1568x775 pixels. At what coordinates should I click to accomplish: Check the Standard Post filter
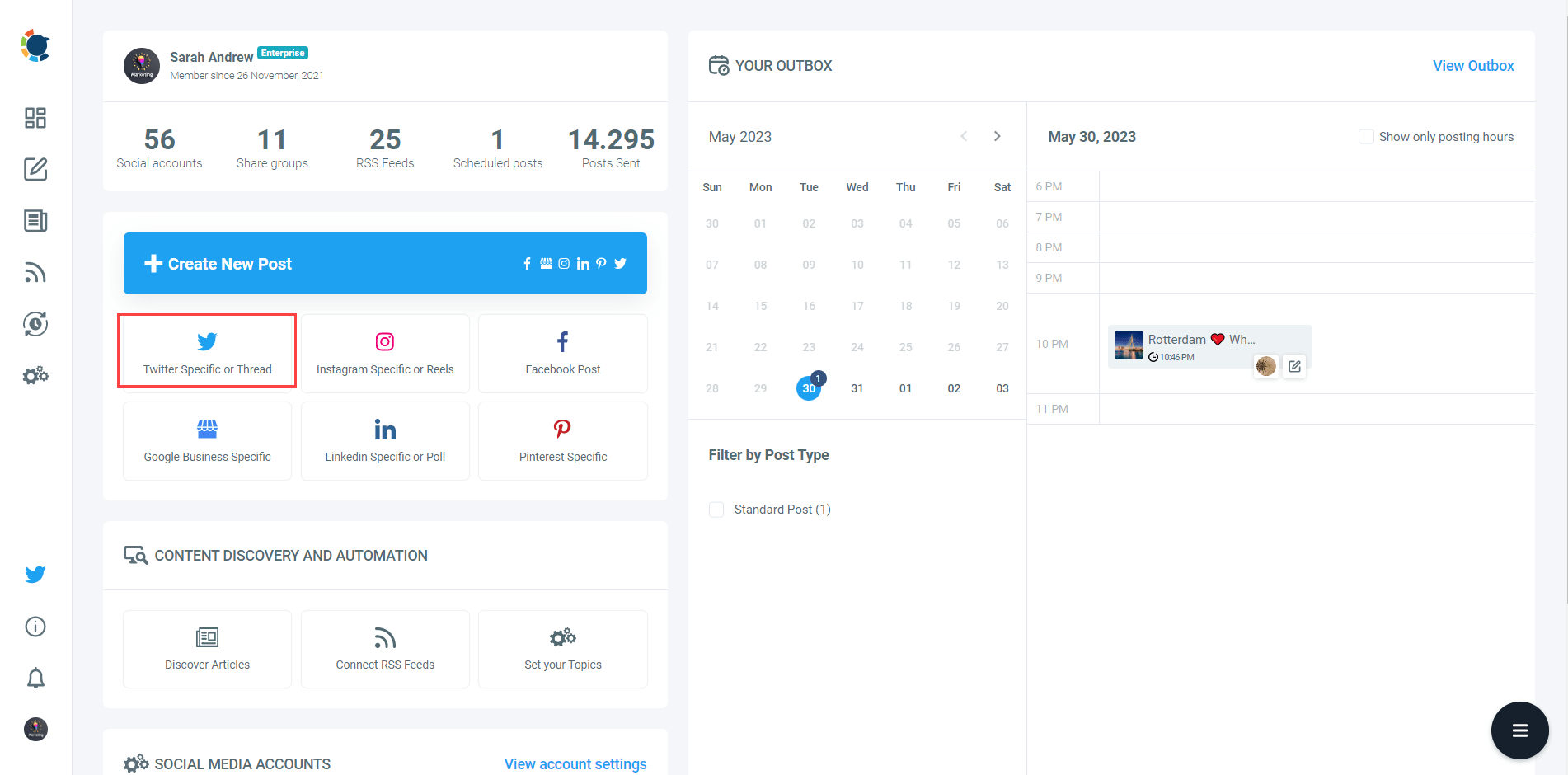[x=716, y=510]
